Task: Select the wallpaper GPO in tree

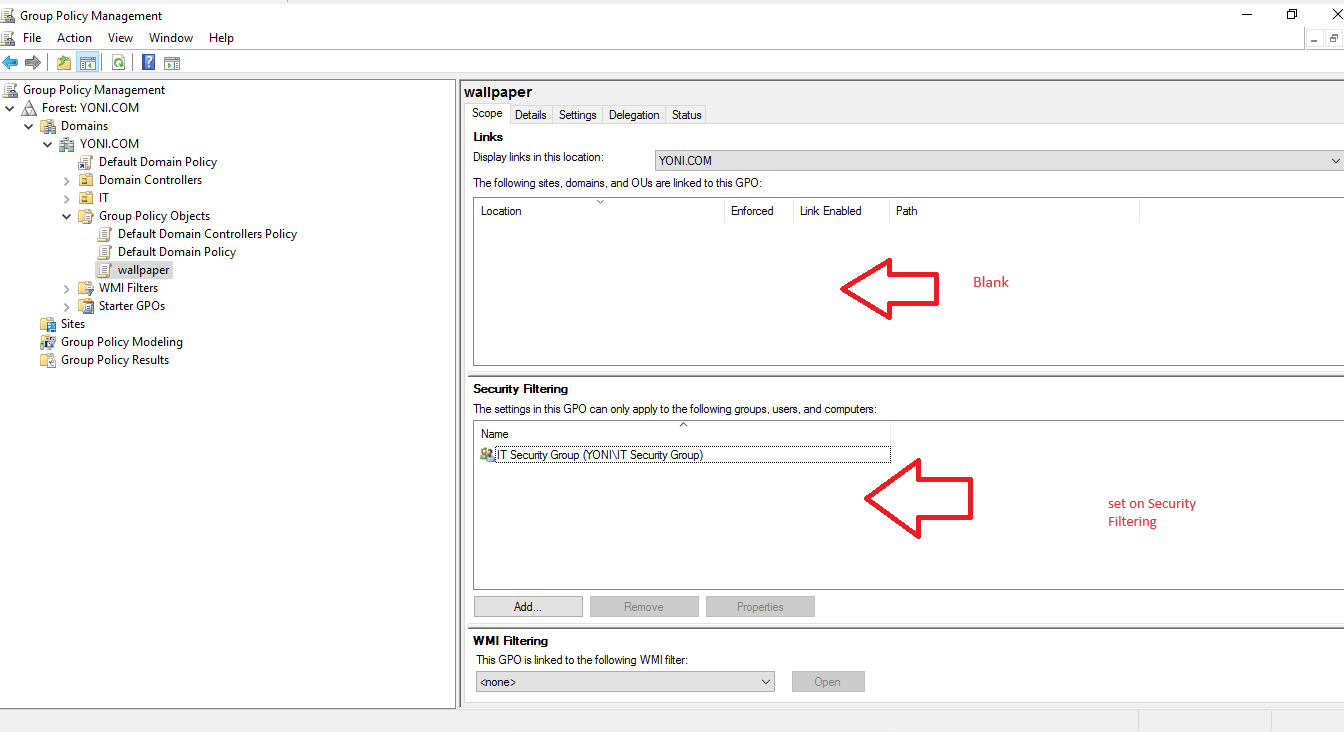Action: pyautogui.click(x=144, y=270)
